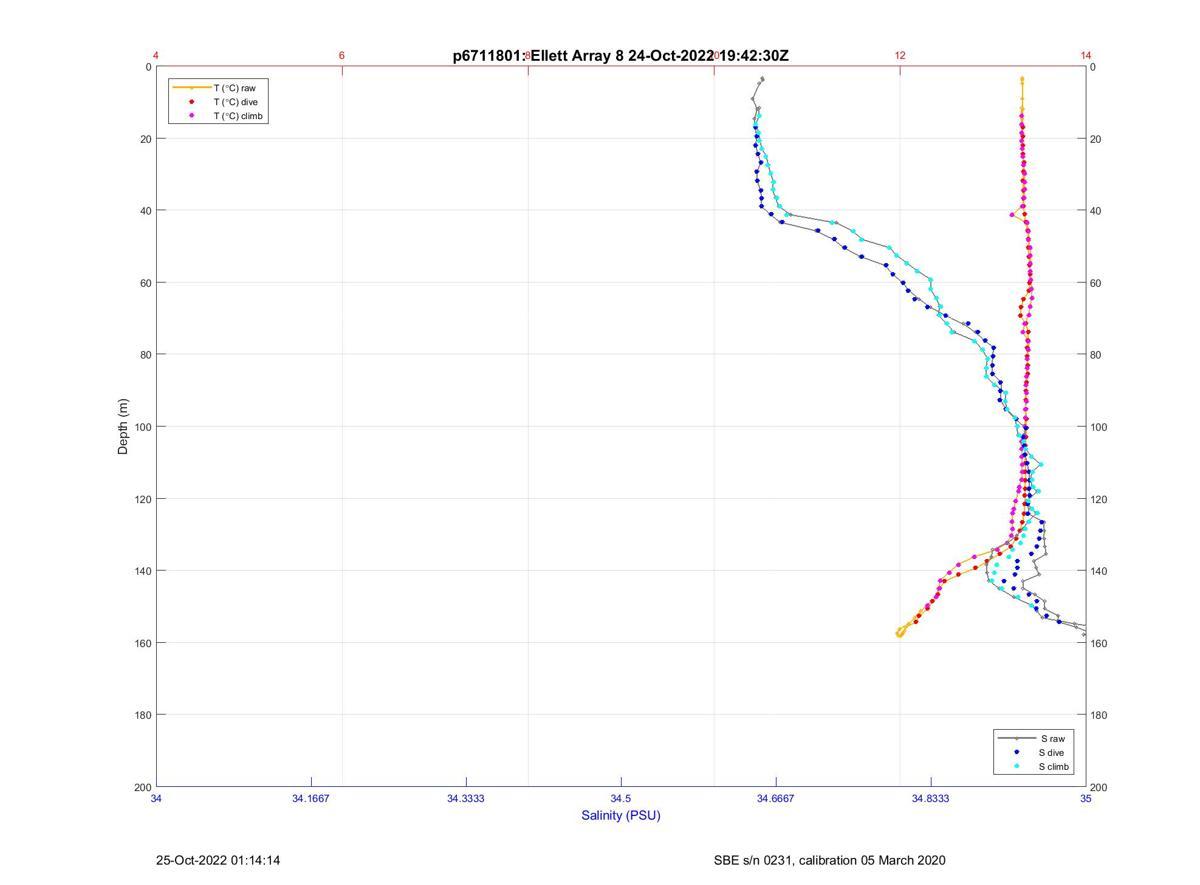Click left depth axis tick '60'
This screenshot has width=1200, height=885.
pos(146,283)
